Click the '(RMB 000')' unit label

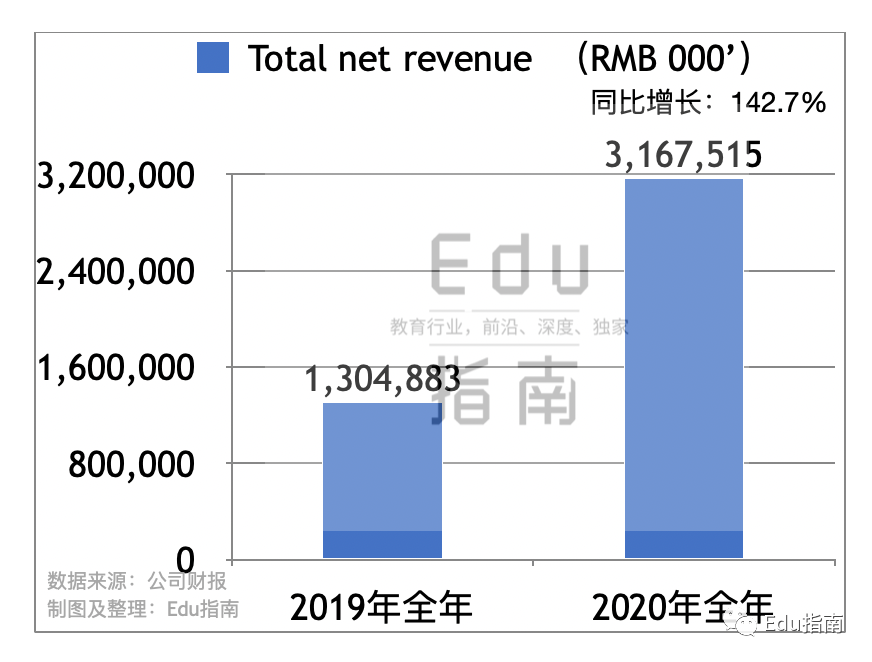tap(664, 58)
